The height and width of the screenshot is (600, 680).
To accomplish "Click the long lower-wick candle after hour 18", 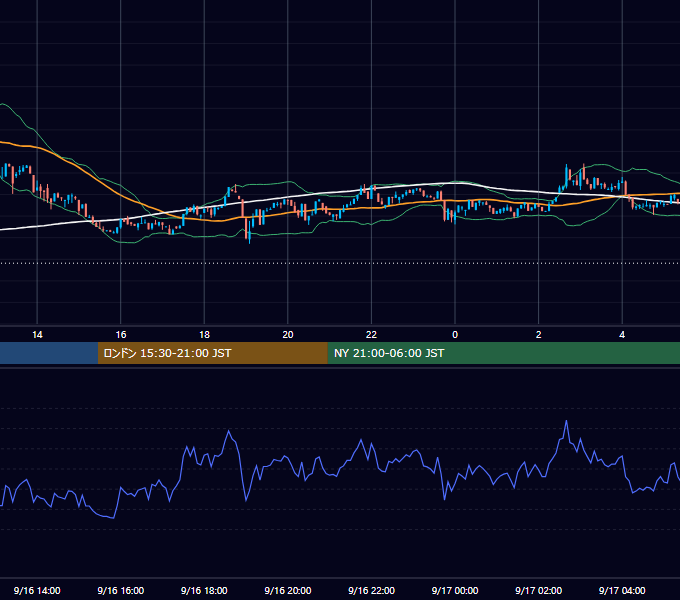I will [250, 231].
